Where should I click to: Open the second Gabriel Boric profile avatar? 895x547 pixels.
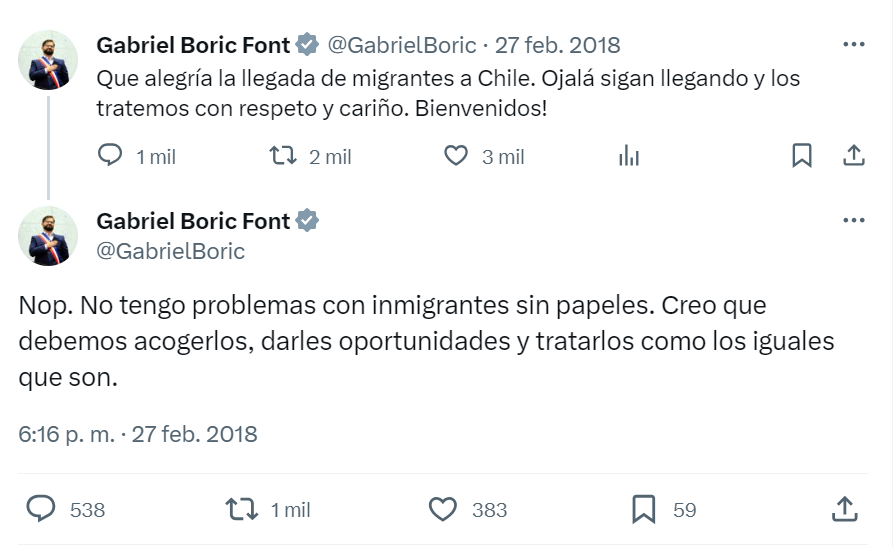click(x=49, y=235)
